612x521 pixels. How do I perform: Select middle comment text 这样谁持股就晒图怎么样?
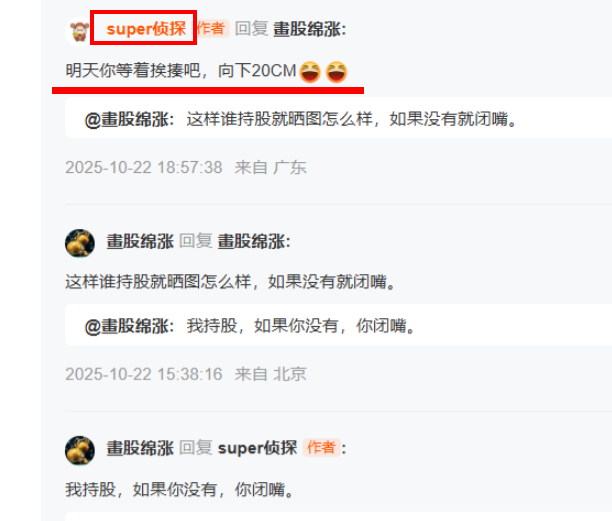(x=158, y=281)
